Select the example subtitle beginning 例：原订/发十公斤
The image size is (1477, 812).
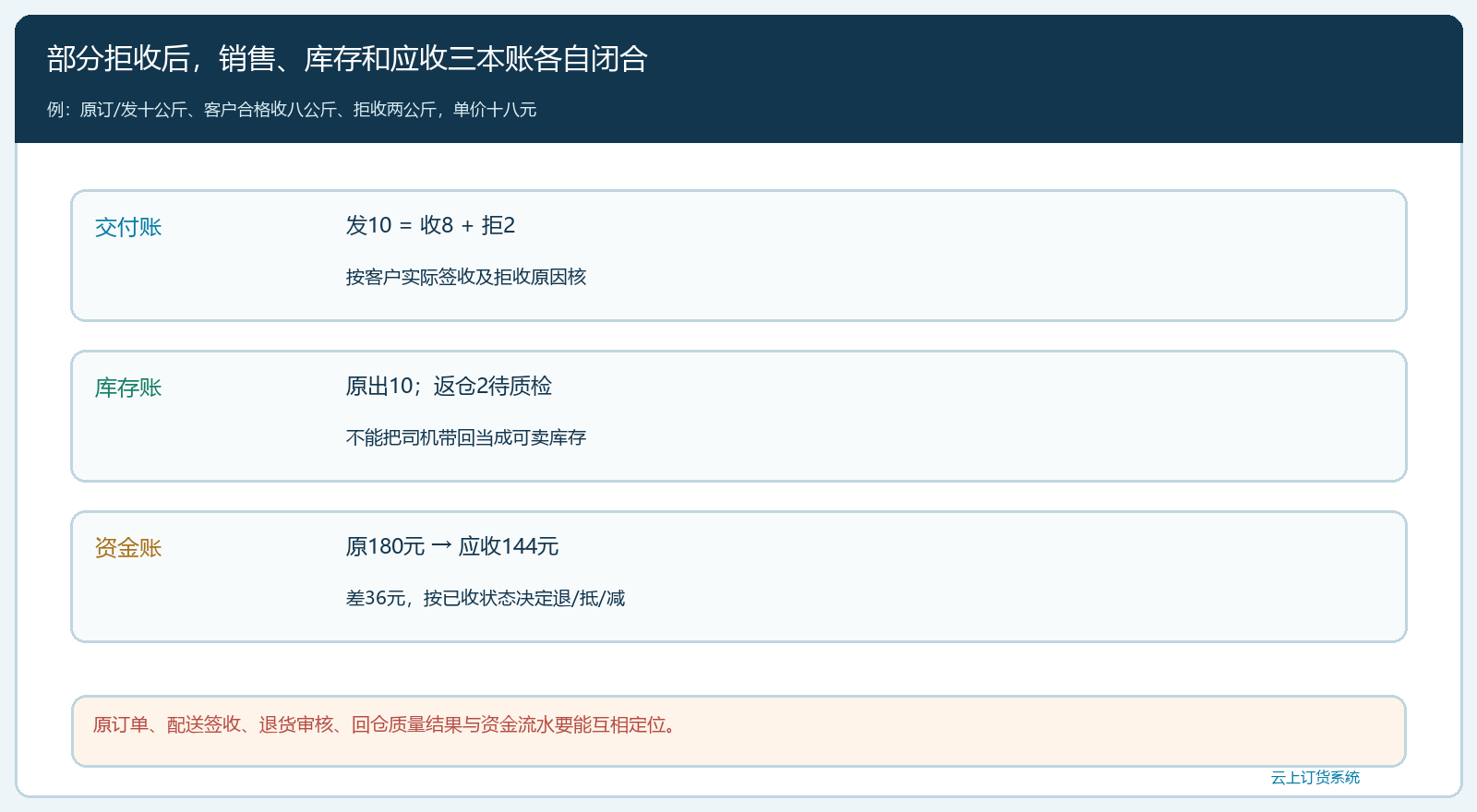(x=292, y=110)
